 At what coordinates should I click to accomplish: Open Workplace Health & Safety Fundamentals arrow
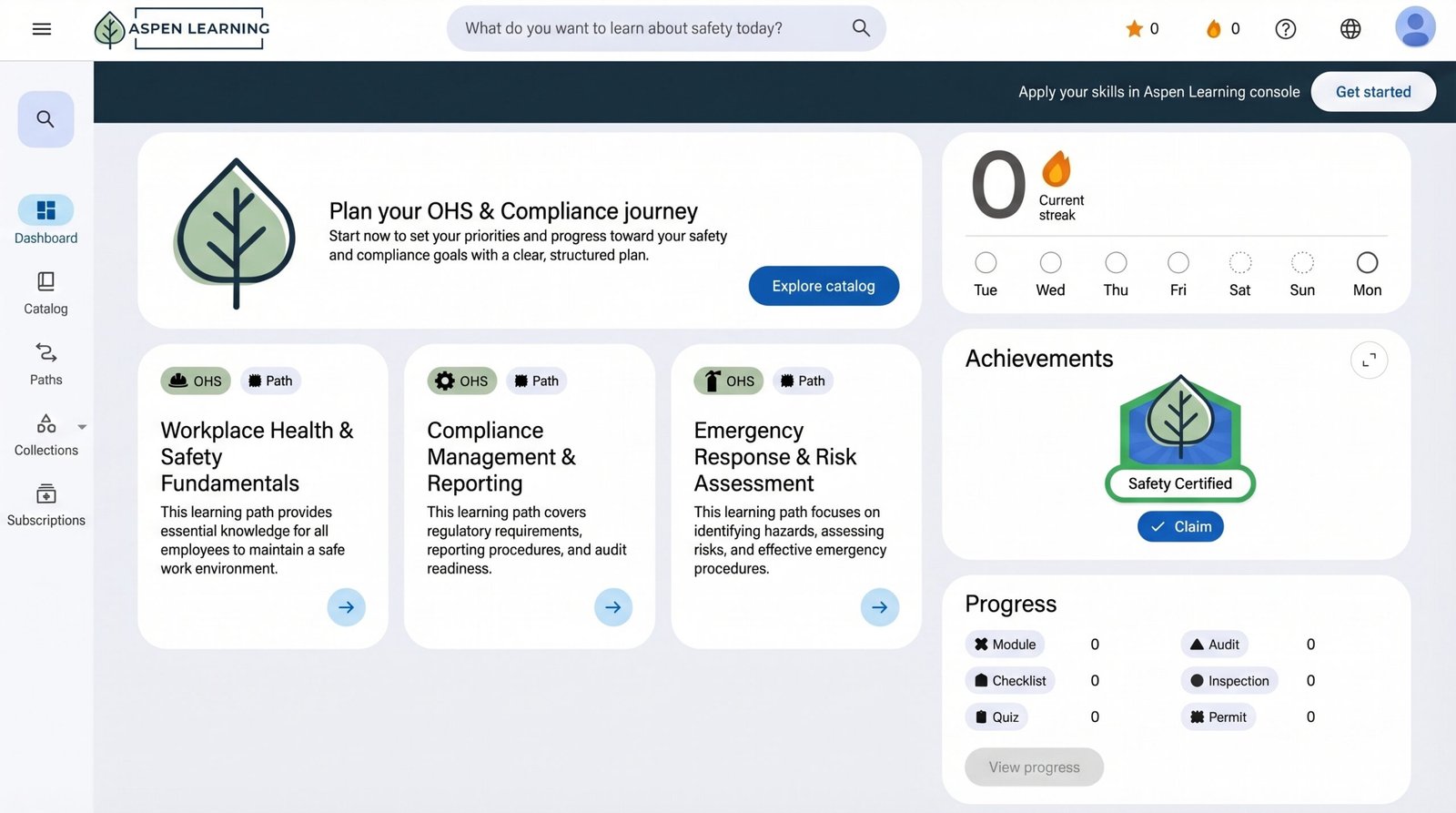pos(346,607)
